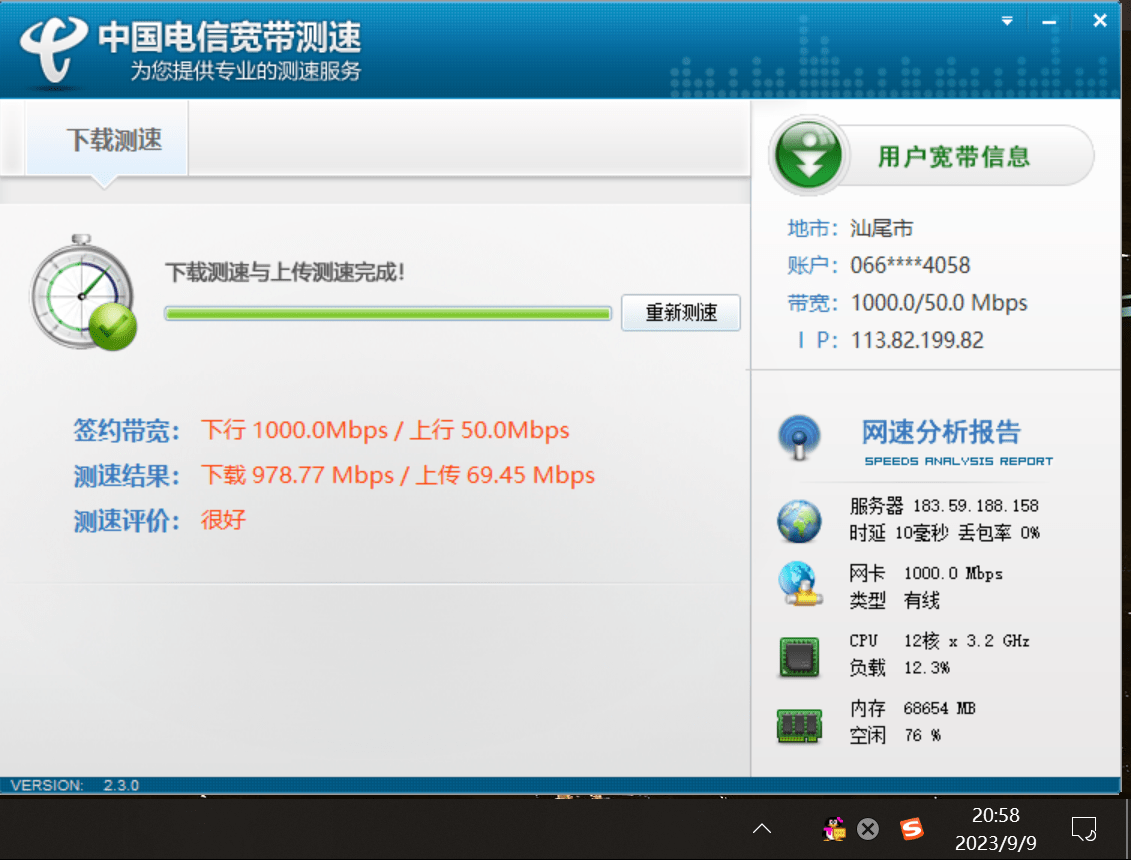Open the Sogou input method tray icon
The height and width of the screenshot is (860, 1131).
click(x=911, y=829)
